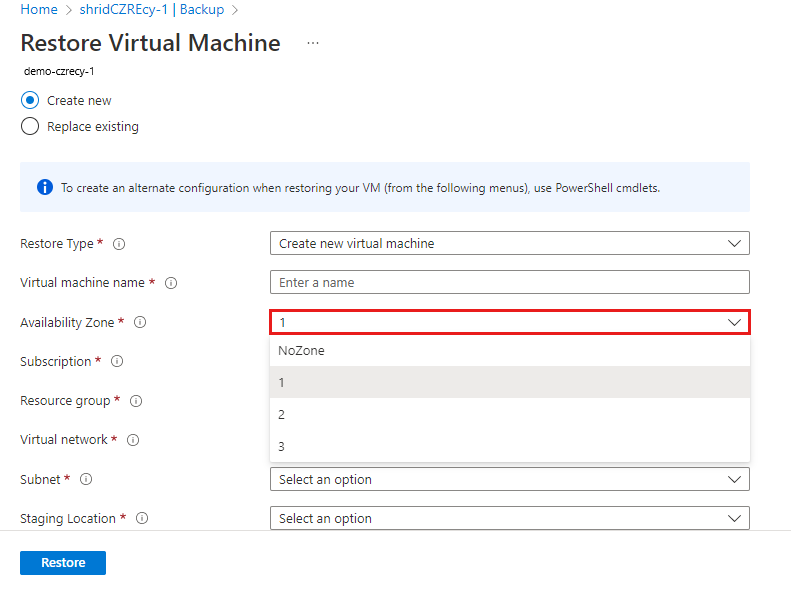Click the Resource group info icon
Screen dimensions: 791x589
coord(136,401)
